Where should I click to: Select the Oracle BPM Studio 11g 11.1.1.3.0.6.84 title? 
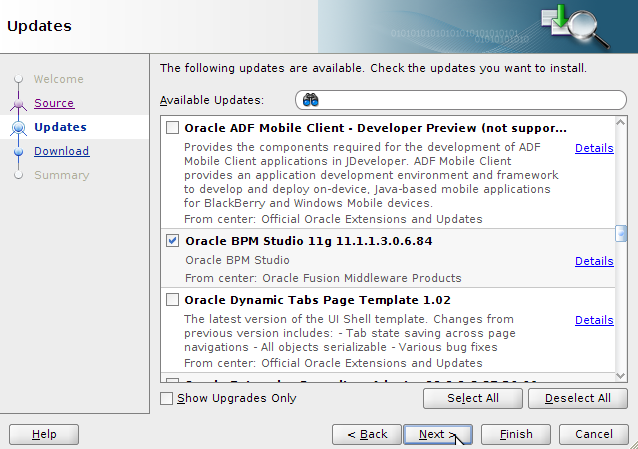point(309,241)
